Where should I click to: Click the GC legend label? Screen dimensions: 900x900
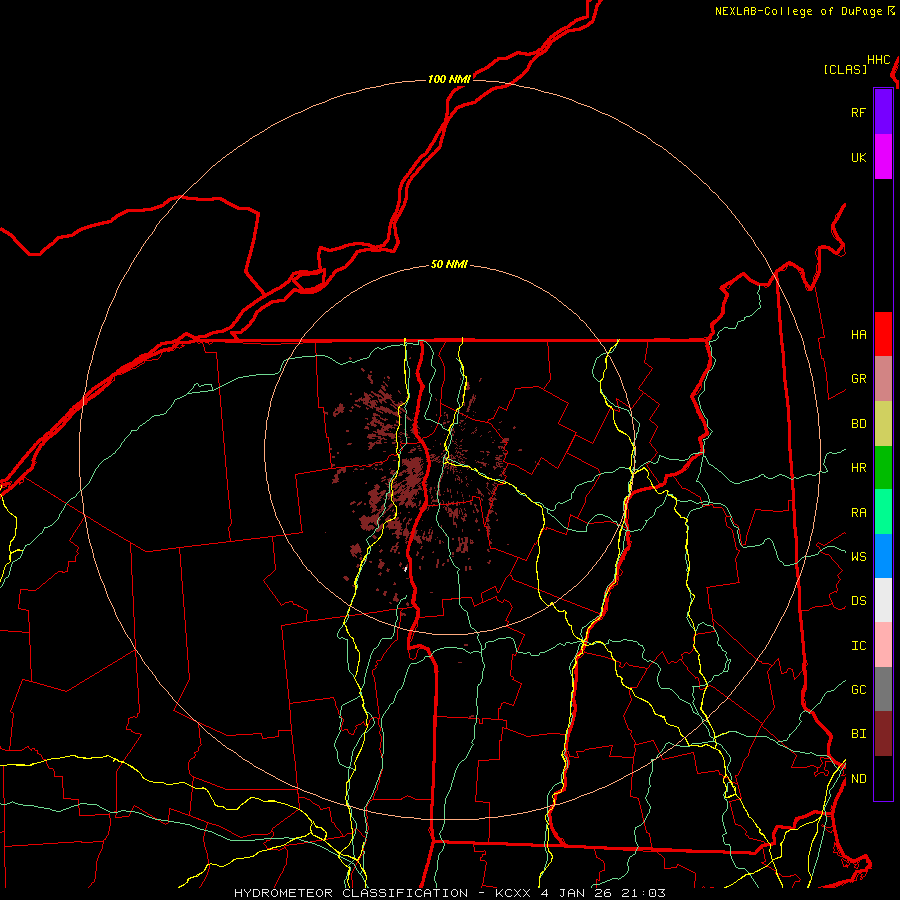click(x=858, y=690)
